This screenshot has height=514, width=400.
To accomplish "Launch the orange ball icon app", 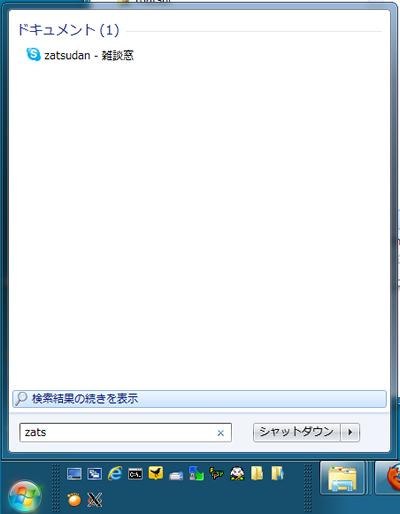I will pos(74,500).
